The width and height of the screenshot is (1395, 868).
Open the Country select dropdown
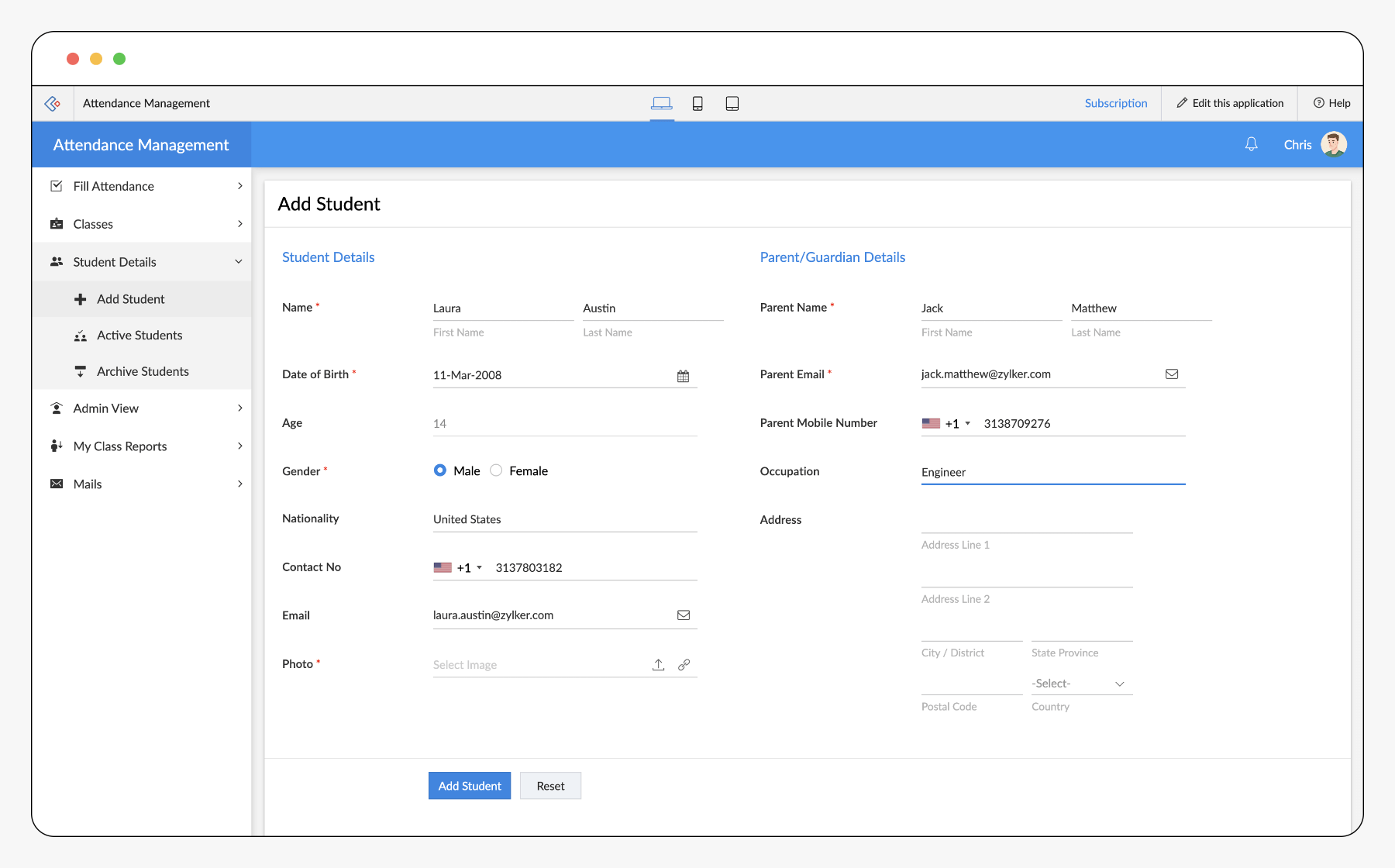point(1081,684)
